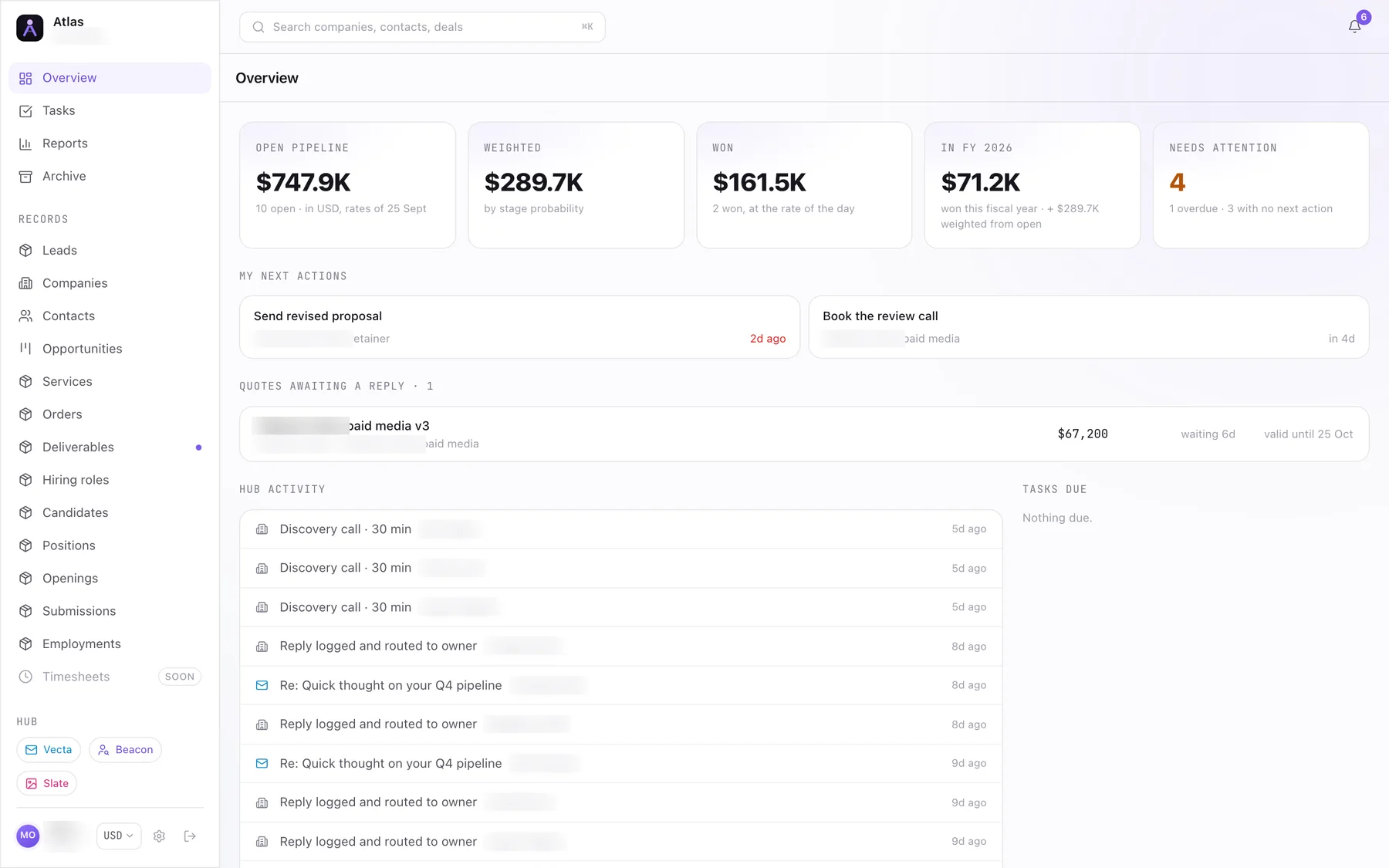This screenshot has width=1389, height=868.
Task: Open the USD currency dropdown
Action: point(119,836)
